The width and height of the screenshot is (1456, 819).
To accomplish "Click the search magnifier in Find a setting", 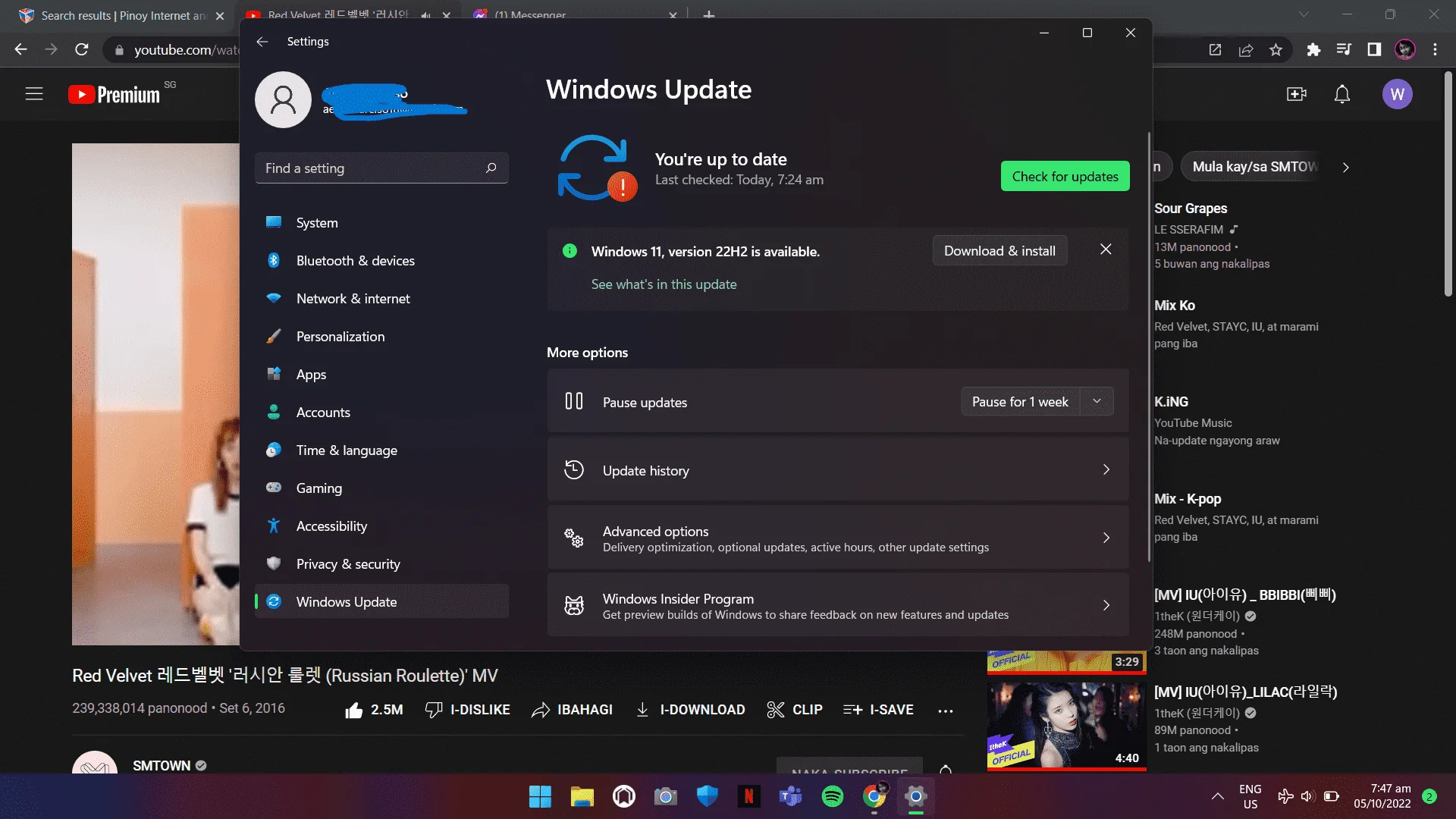I will (x=491, y=168).
